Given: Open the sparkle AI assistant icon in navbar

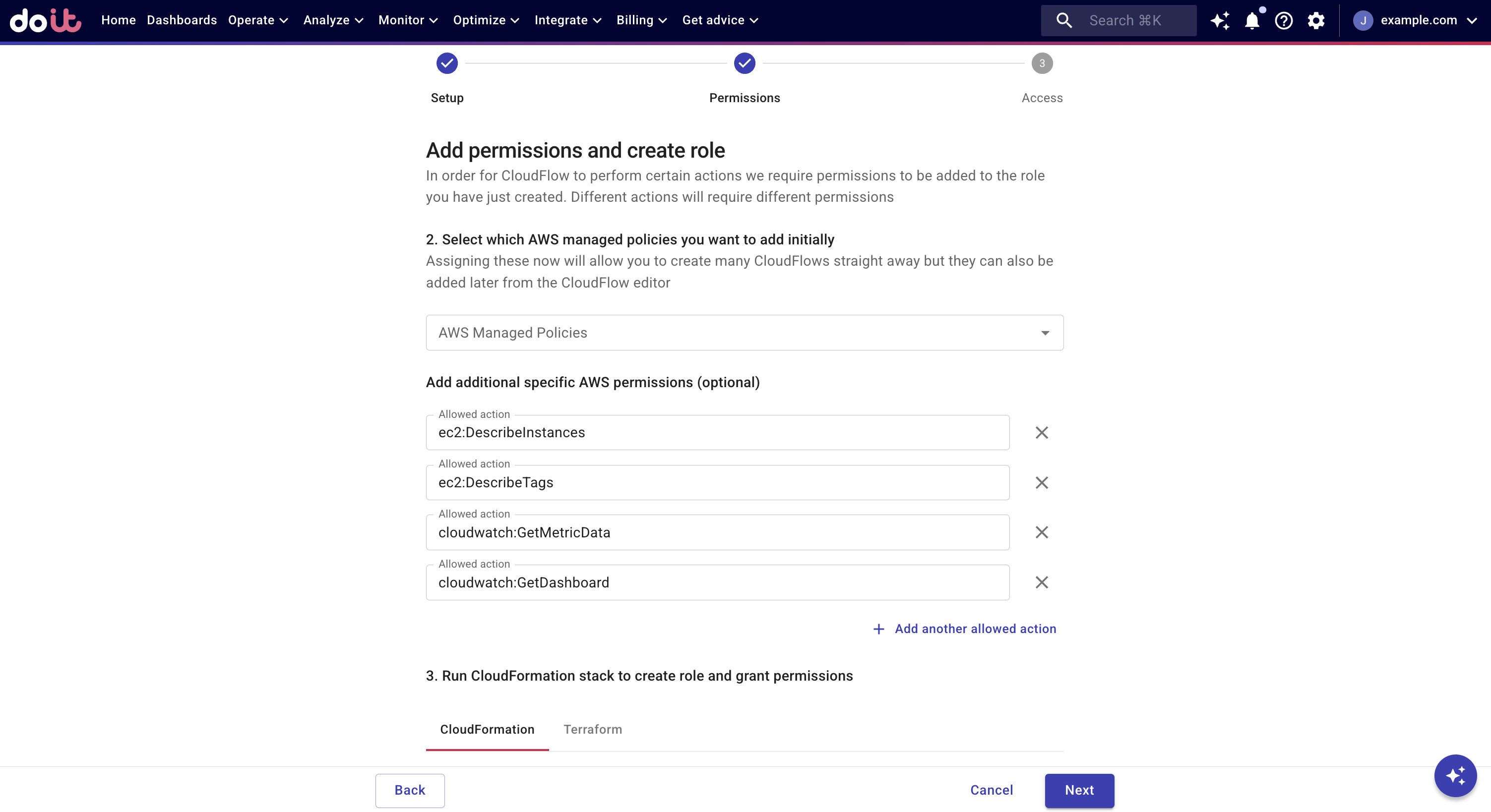Looking at the screenshot, I should pos(1220,20).
